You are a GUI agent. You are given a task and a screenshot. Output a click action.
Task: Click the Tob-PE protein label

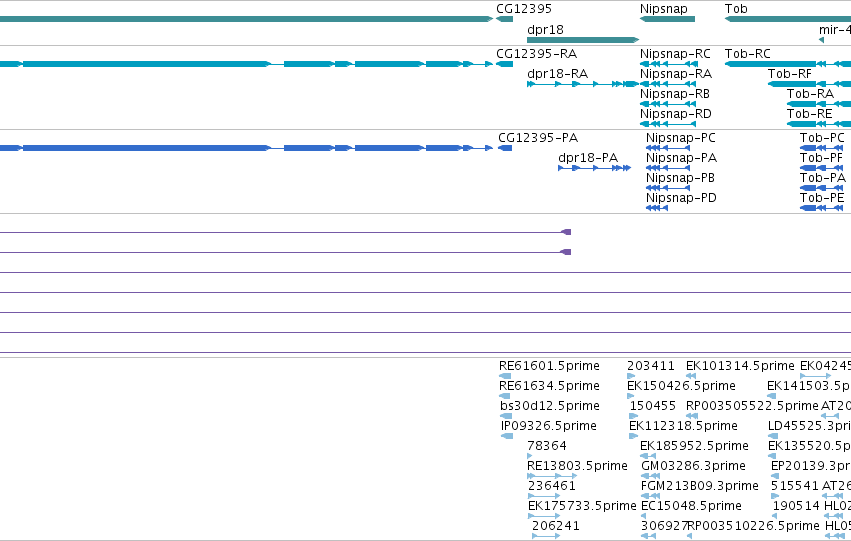point(822,198)
